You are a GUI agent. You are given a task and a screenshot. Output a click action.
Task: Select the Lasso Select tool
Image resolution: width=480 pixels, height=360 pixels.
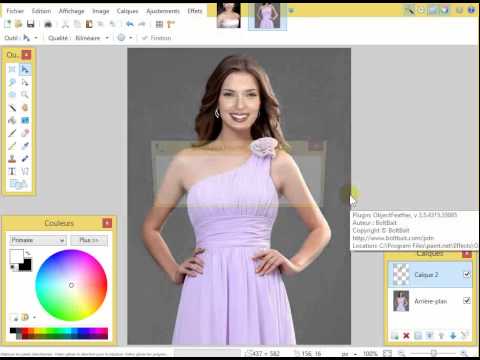[12, 82]
